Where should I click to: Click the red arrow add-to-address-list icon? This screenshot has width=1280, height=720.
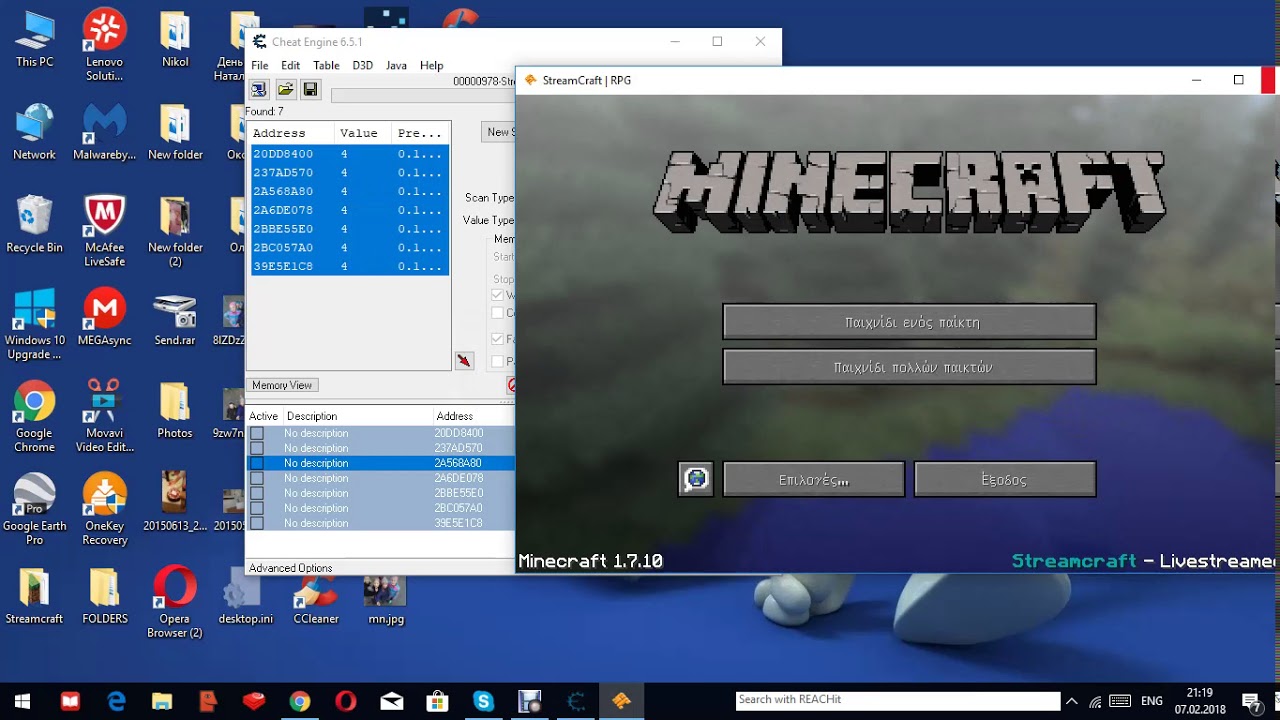tap(464, 360)
